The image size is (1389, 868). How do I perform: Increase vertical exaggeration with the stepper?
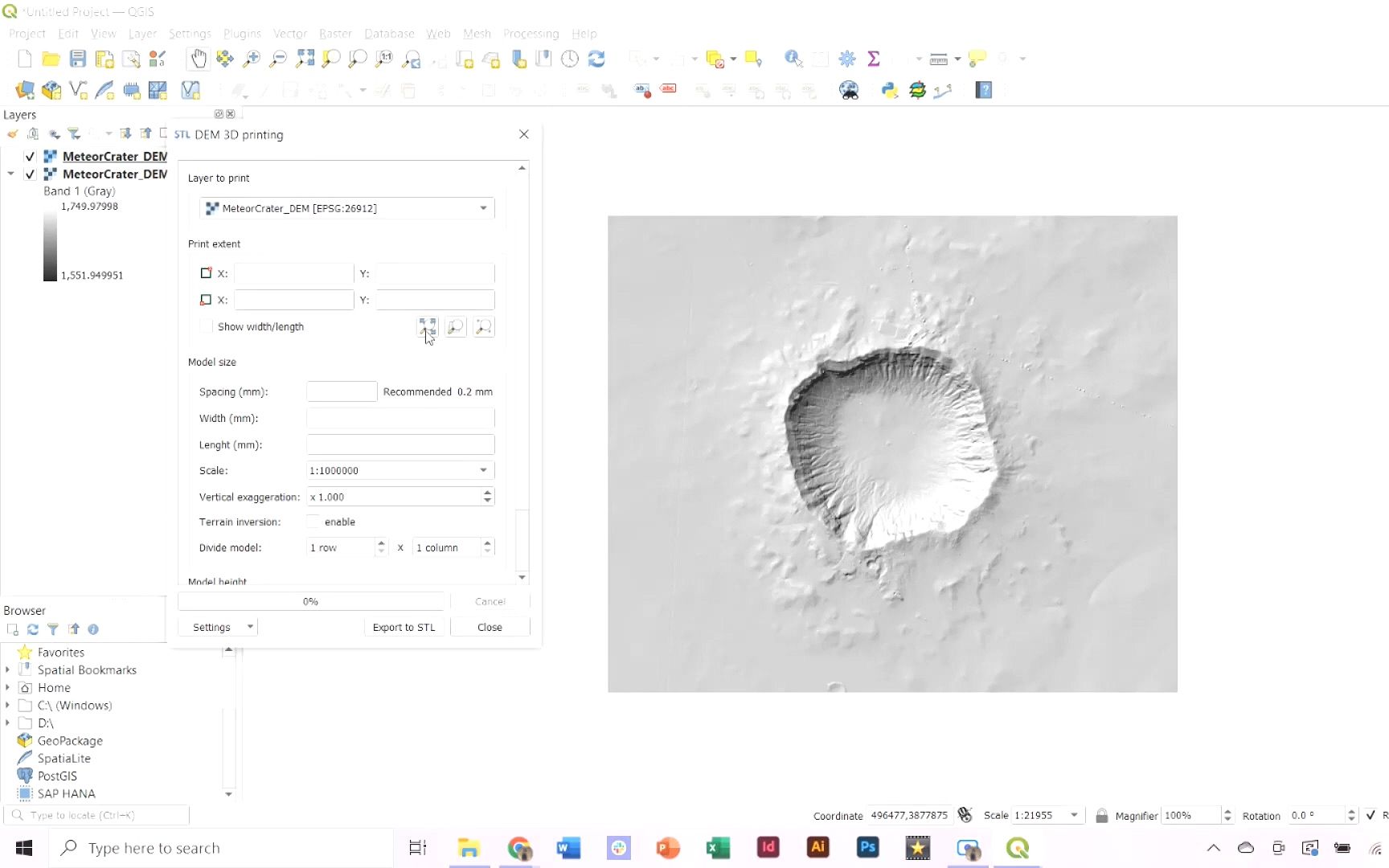[487, 493]
